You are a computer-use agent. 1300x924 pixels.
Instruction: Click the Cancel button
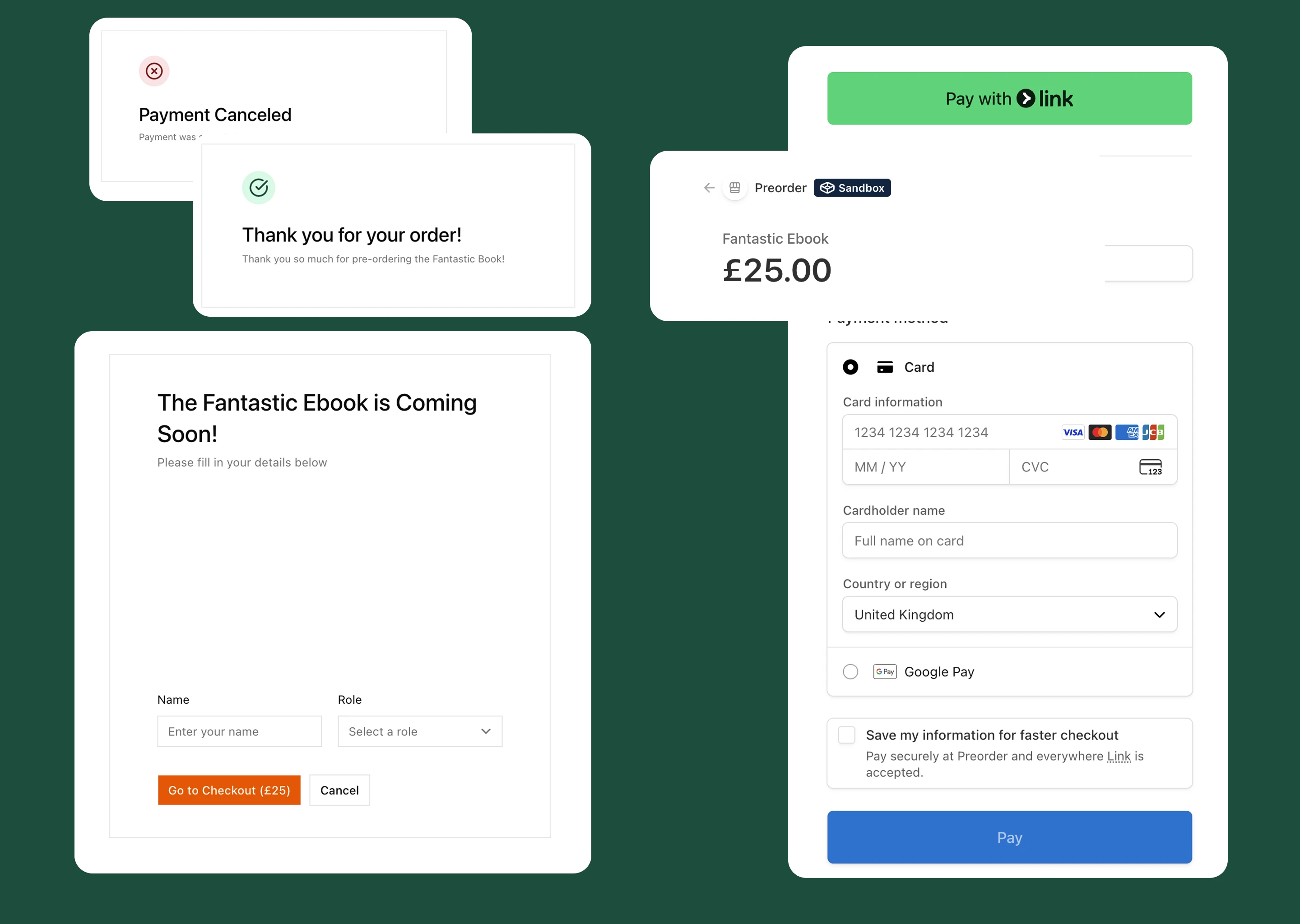(x=339, y=790)
